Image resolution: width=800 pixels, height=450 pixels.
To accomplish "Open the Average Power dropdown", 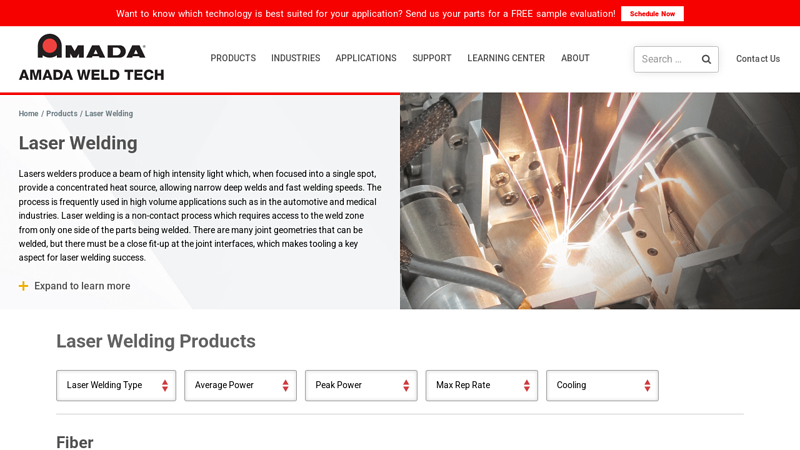I will [240, 385].
